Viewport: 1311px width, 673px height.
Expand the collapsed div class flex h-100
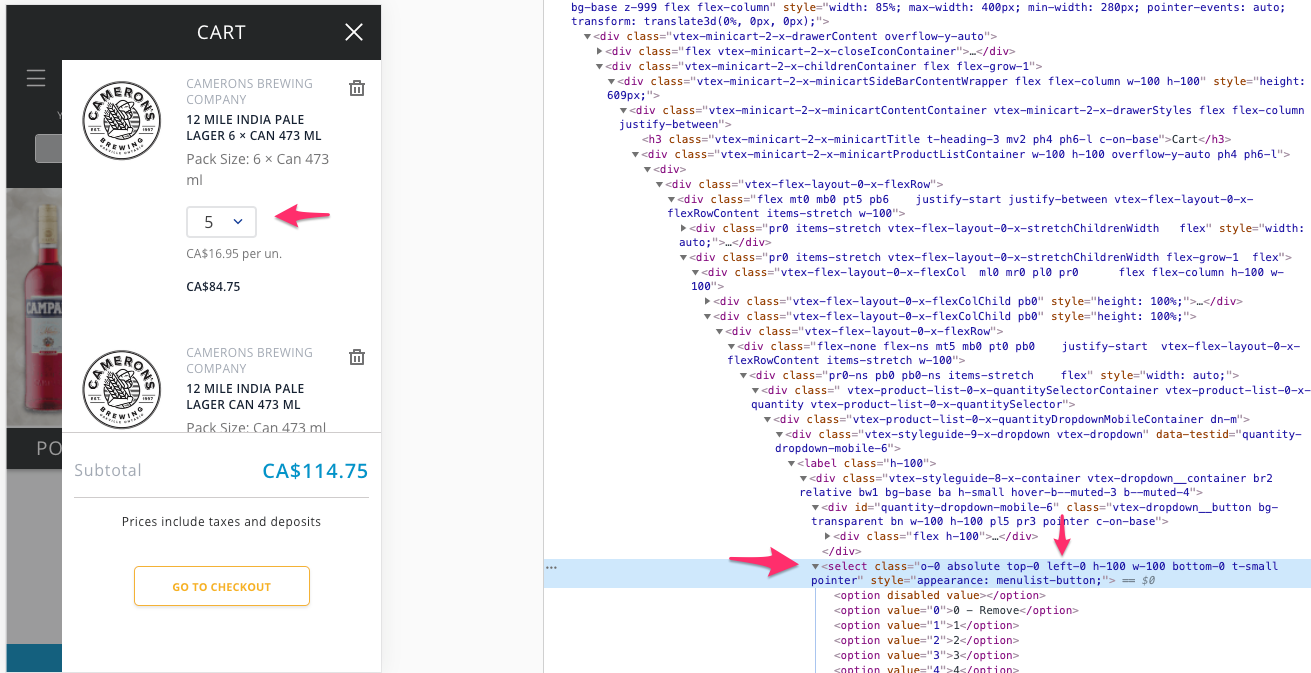pos(827,537)
